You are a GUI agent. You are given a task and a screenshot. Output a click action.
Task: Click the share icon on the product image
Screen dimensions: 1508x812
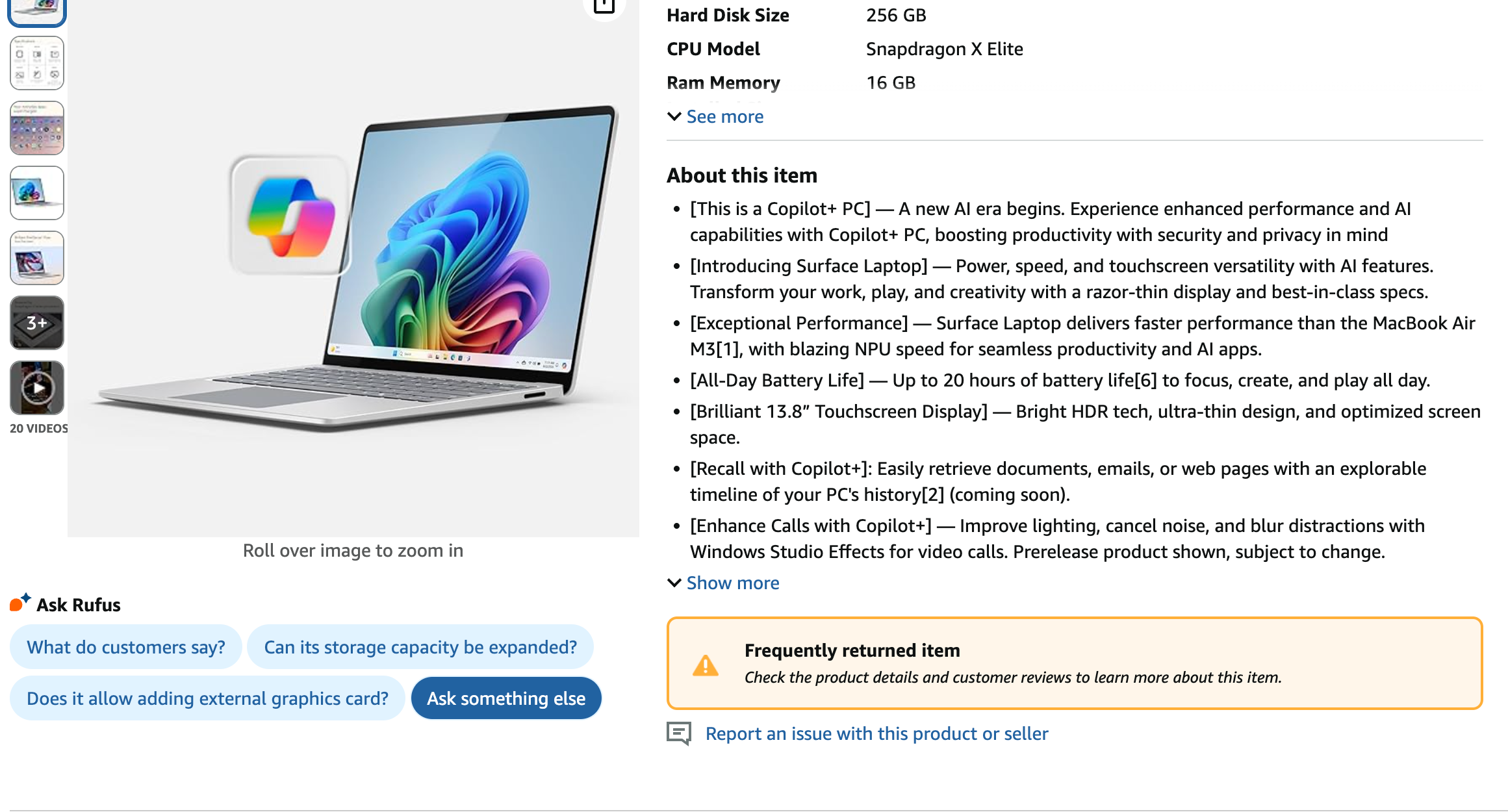(603, 5)
